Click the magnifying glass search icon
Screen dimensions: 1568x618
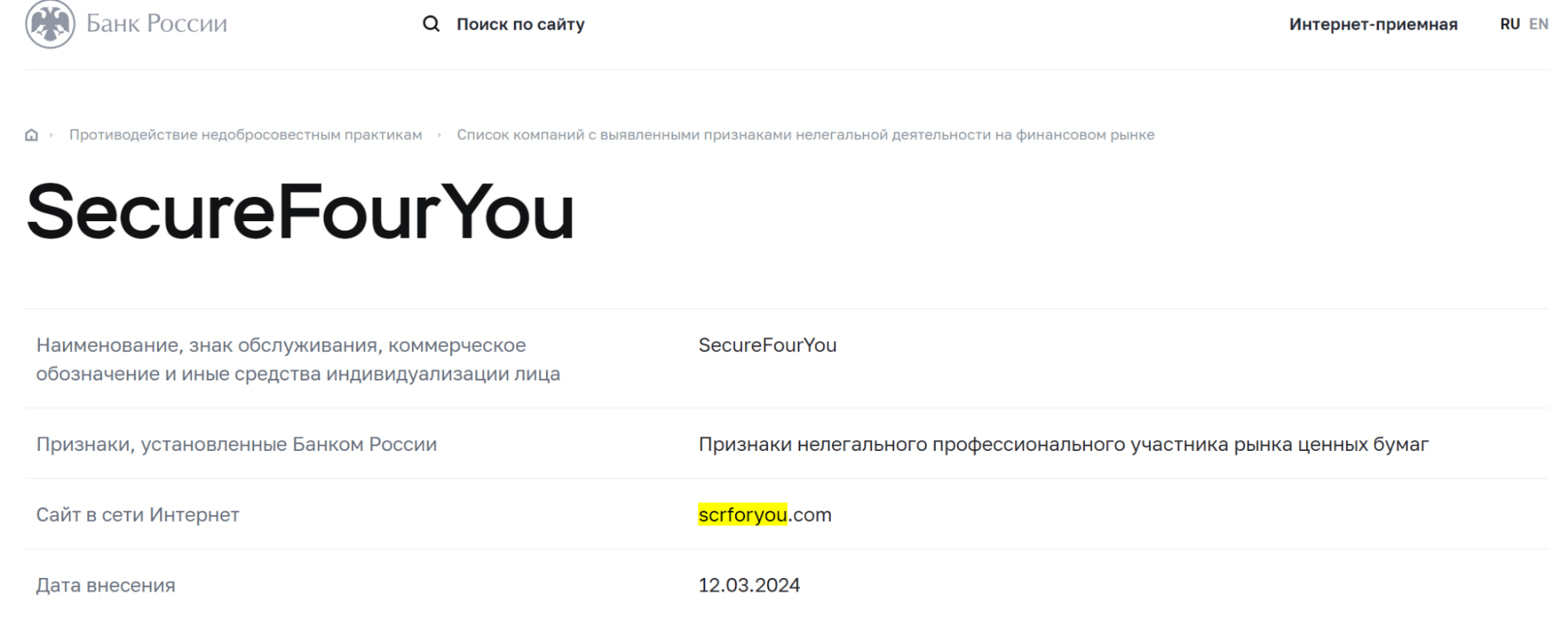[431, 24]
